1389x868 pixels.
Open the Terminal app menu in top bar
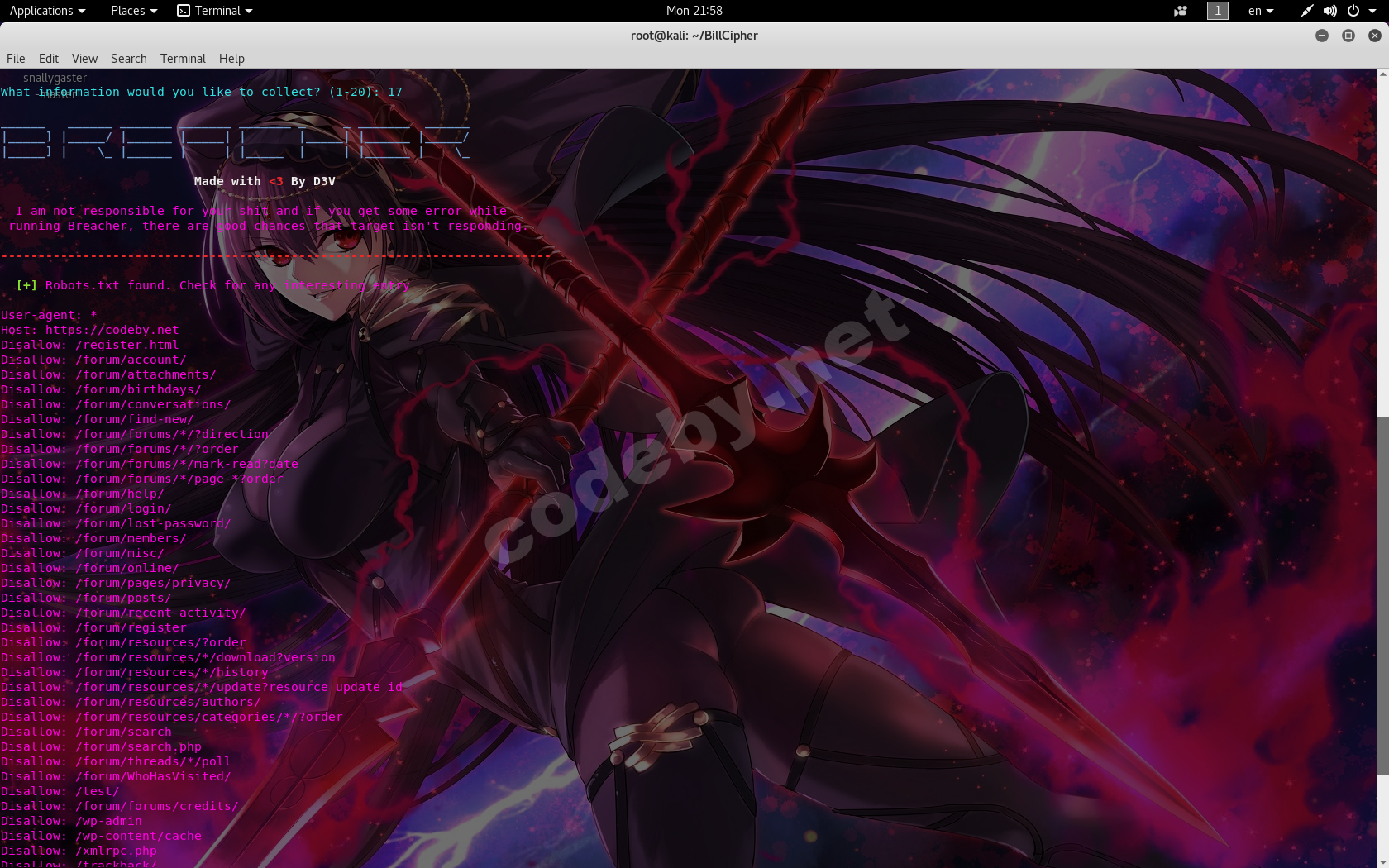pyautogui.click(x=215, y=11)
